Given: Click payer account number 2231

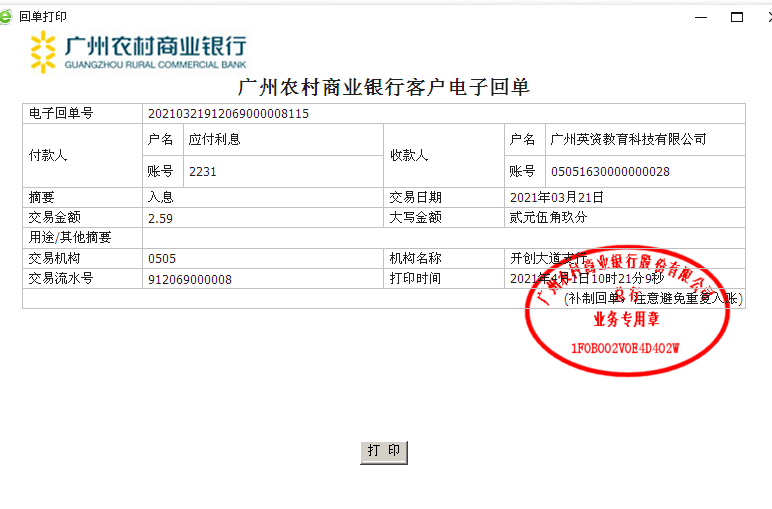Looking at the screenshot, I should [x=202, y=172].
